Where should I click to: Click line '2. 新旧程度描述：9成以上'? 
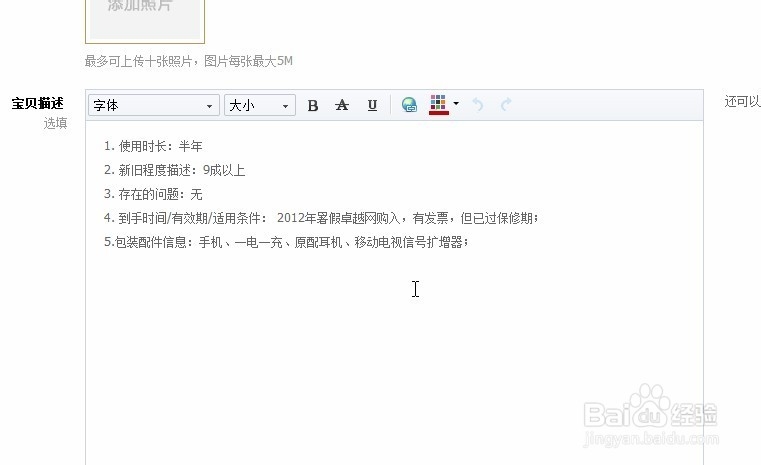click(x=174, y=170)
